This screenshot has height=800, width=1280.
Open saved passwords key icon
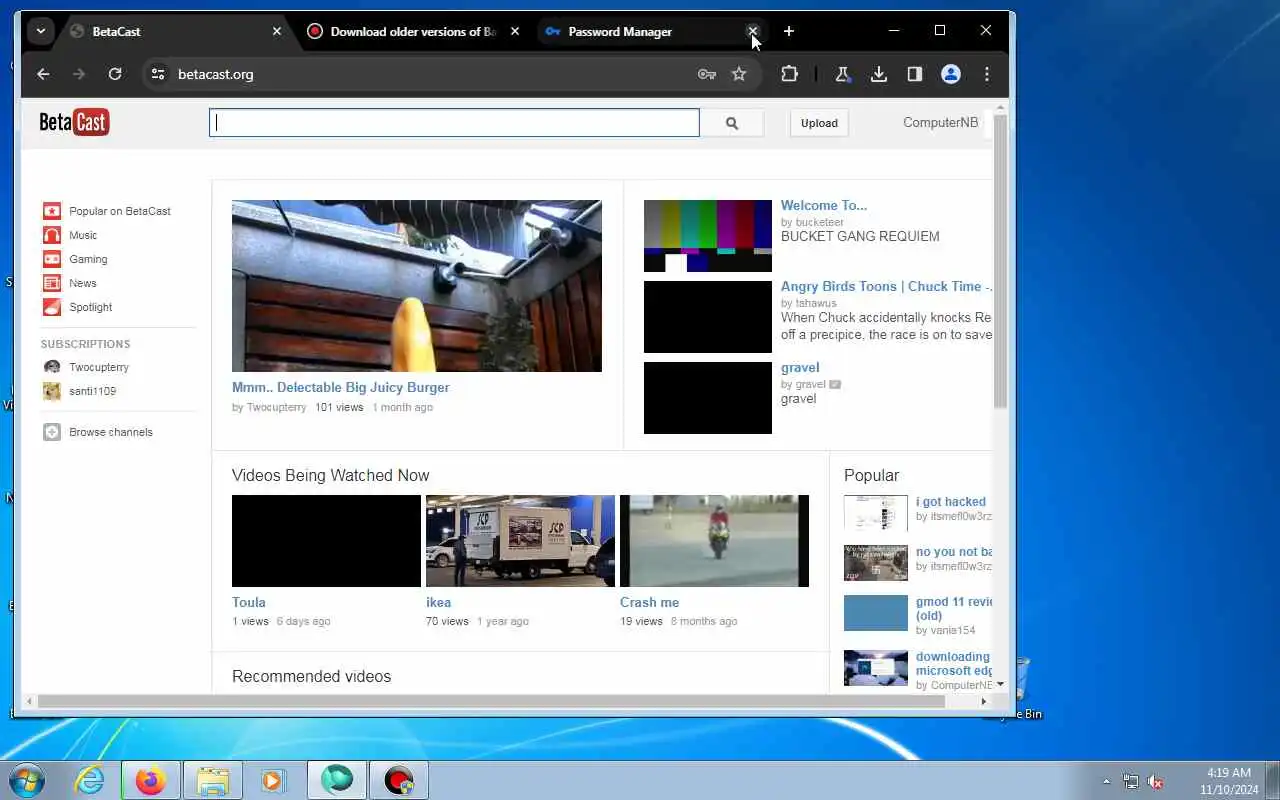point(707,74)
